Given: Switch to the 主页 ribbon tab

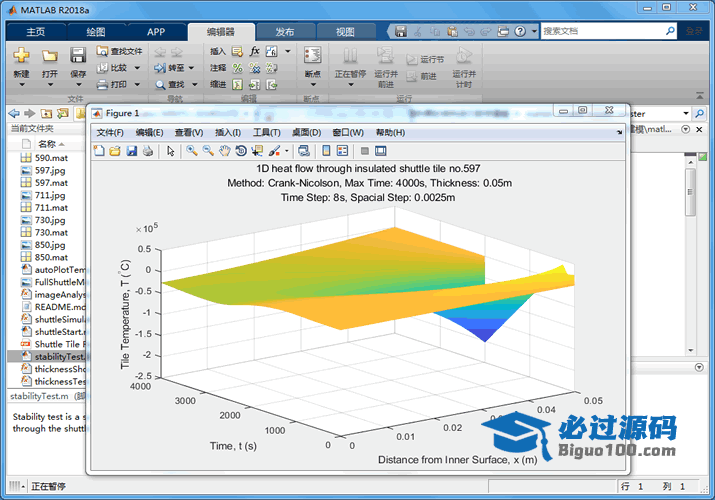Looking at the screenshot, I should point(36,32).
